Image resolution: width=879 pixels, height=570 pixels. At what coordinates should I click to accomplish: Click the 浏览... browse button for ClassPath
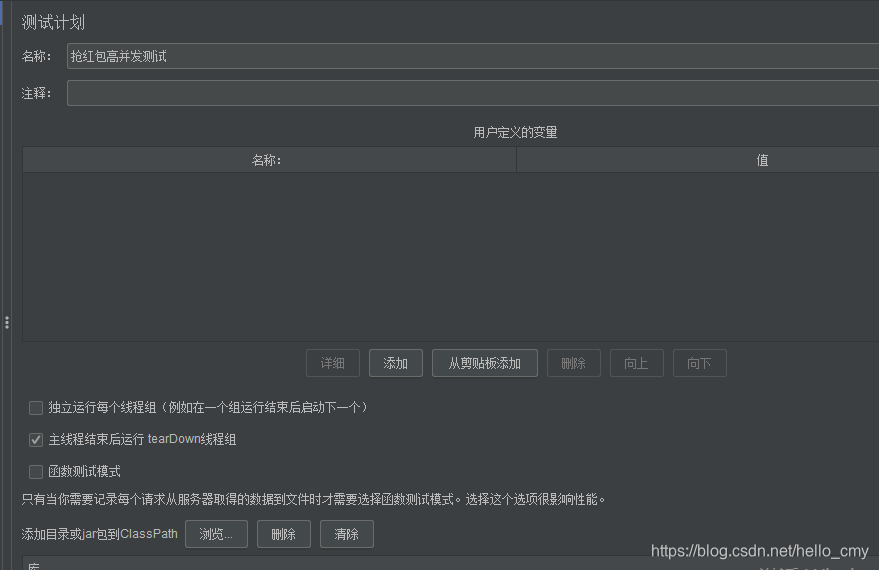click(216, 534)
